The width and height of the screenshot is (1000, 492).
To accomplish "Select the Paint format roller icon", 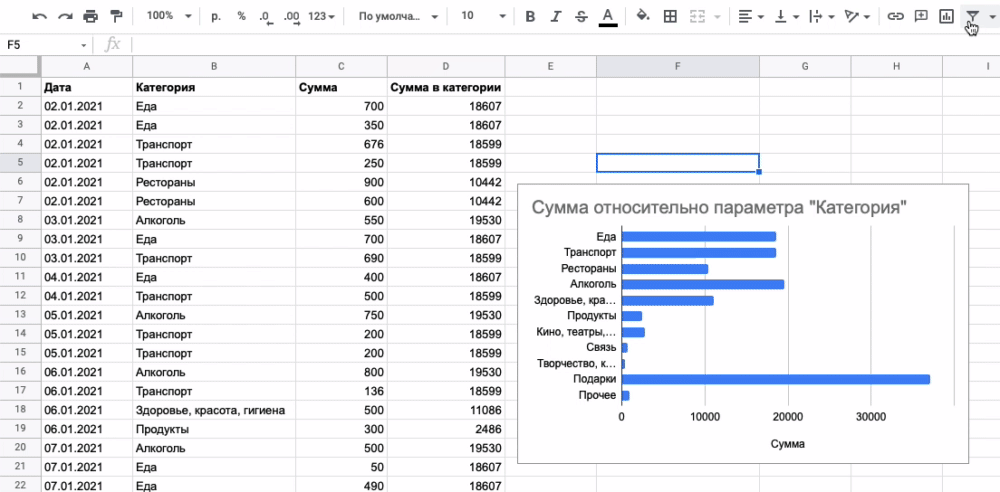I will 116,17.
